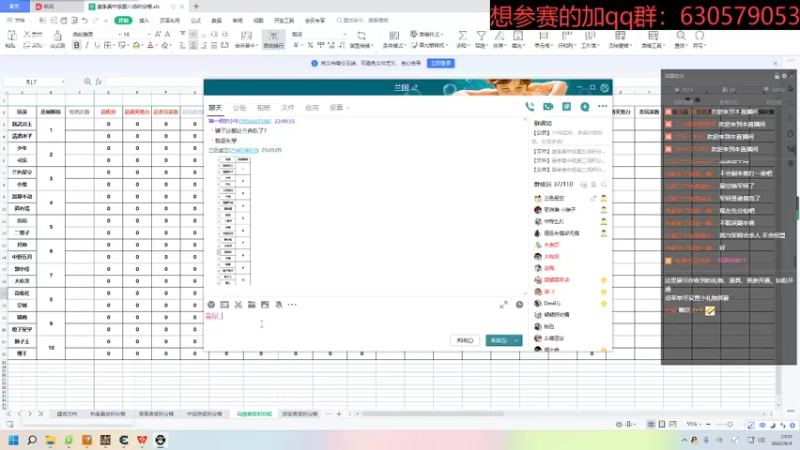This screenshot has width=800, height=450.
Task: Open the send button dropdown arrow in QQ
Action: pos(516,340)
